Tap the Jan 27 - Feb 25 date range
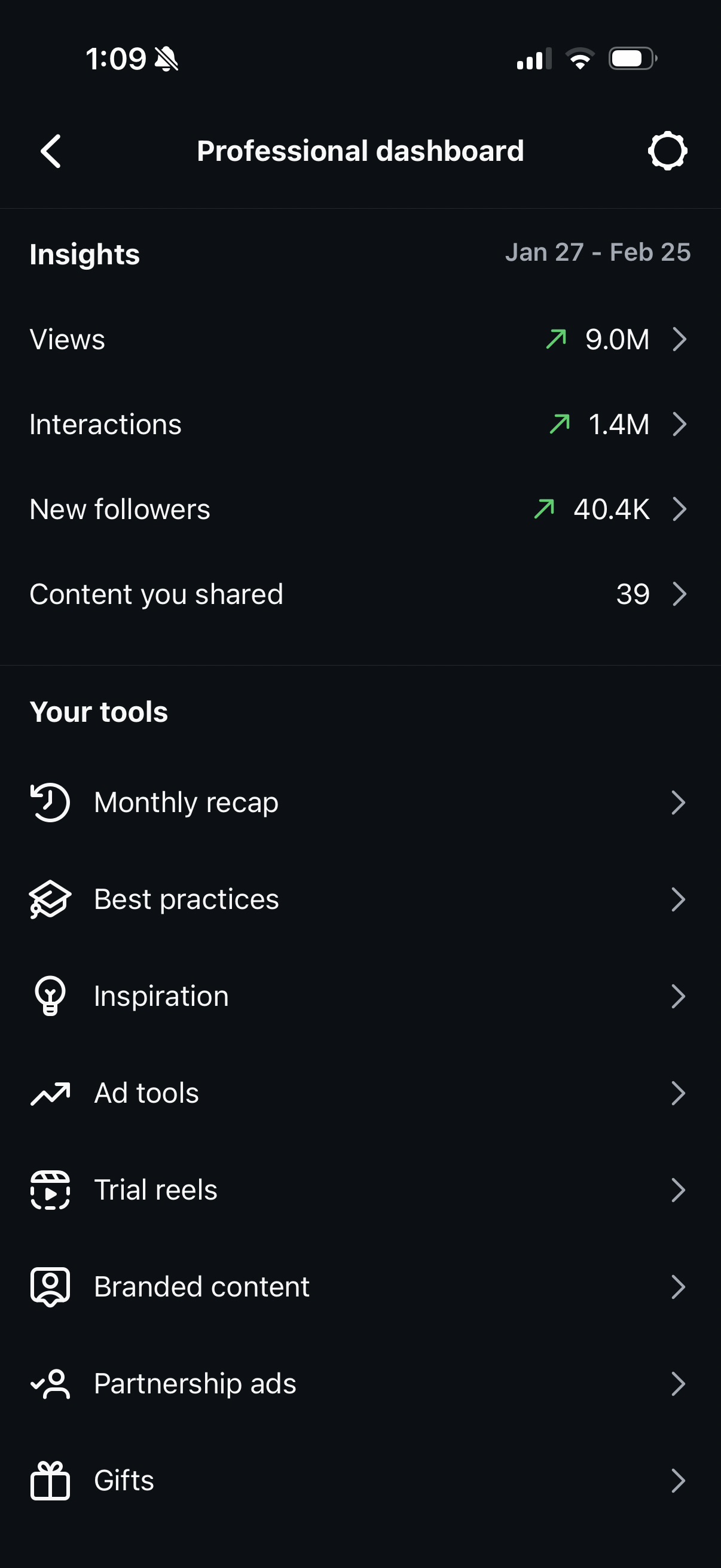This screenshot has width=721, height=1568. [597, 252]
